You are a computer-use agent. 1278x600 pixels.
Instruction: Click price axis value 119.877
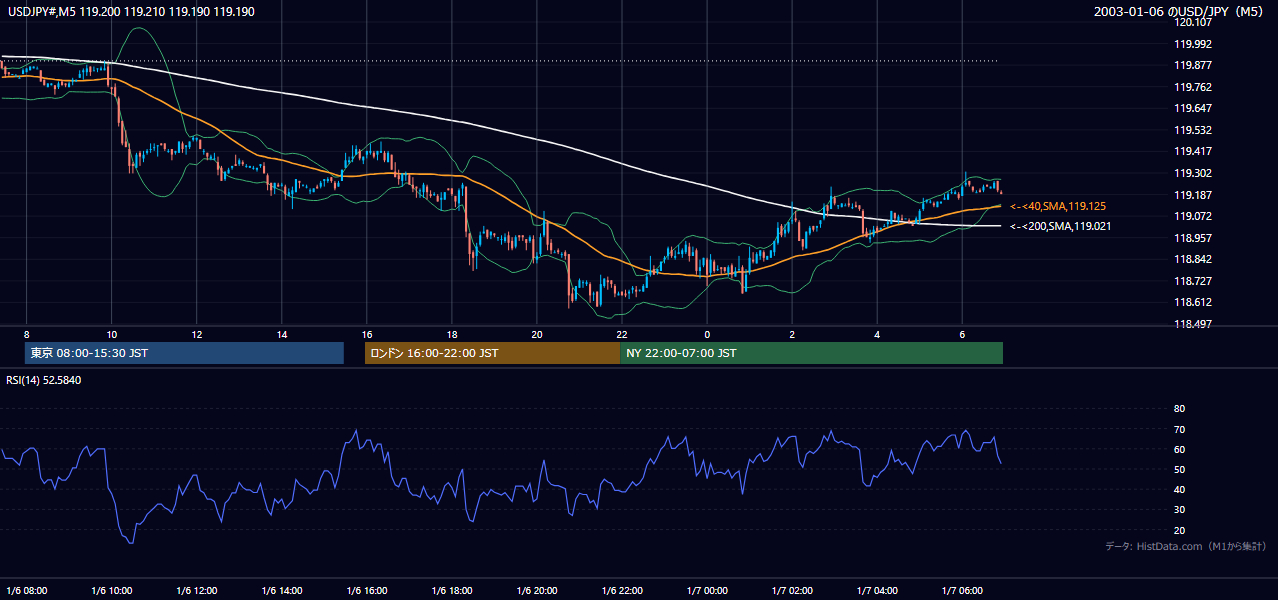point(1193,65)
